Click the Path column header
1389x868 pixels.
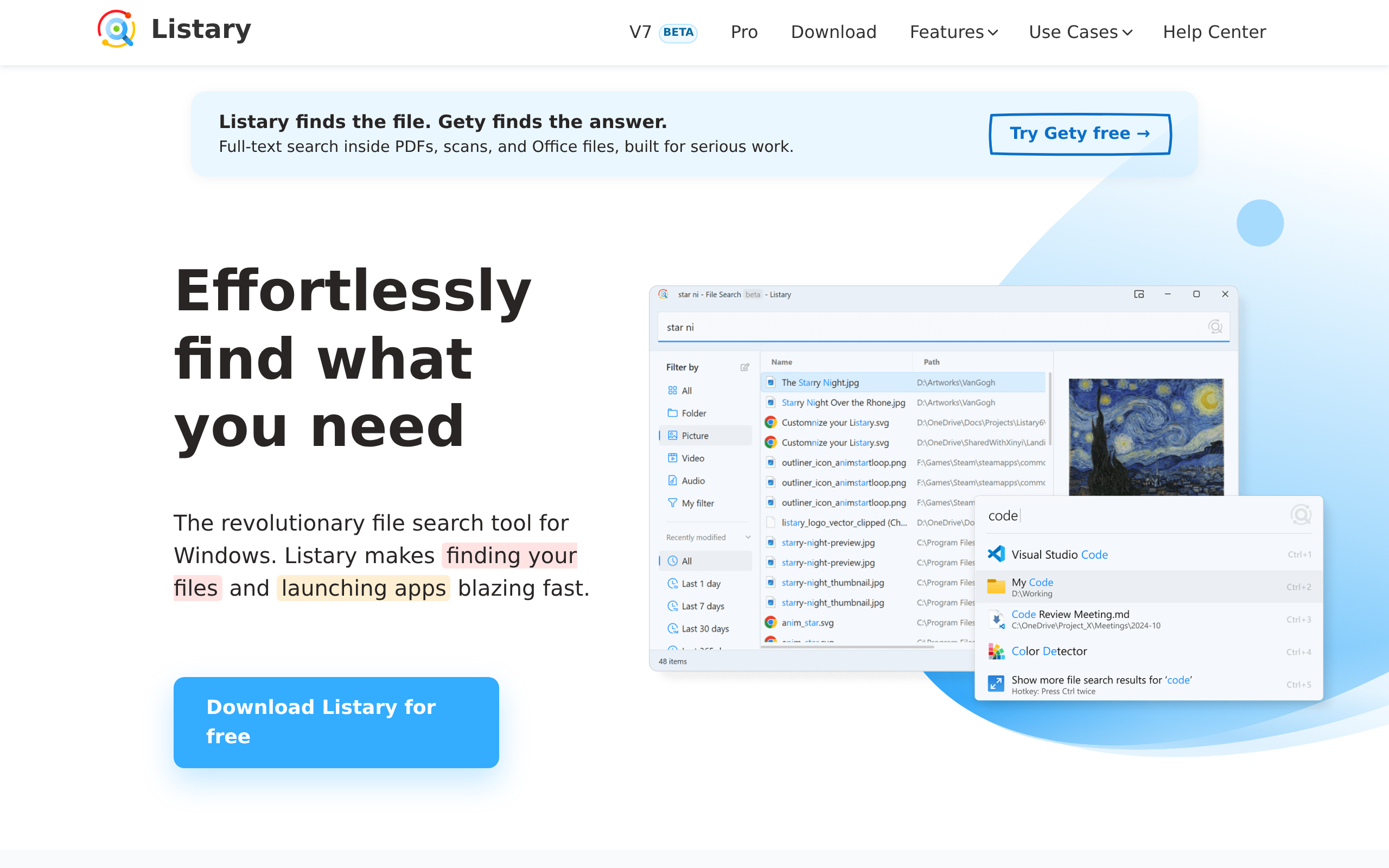click(x=931, y=362)
